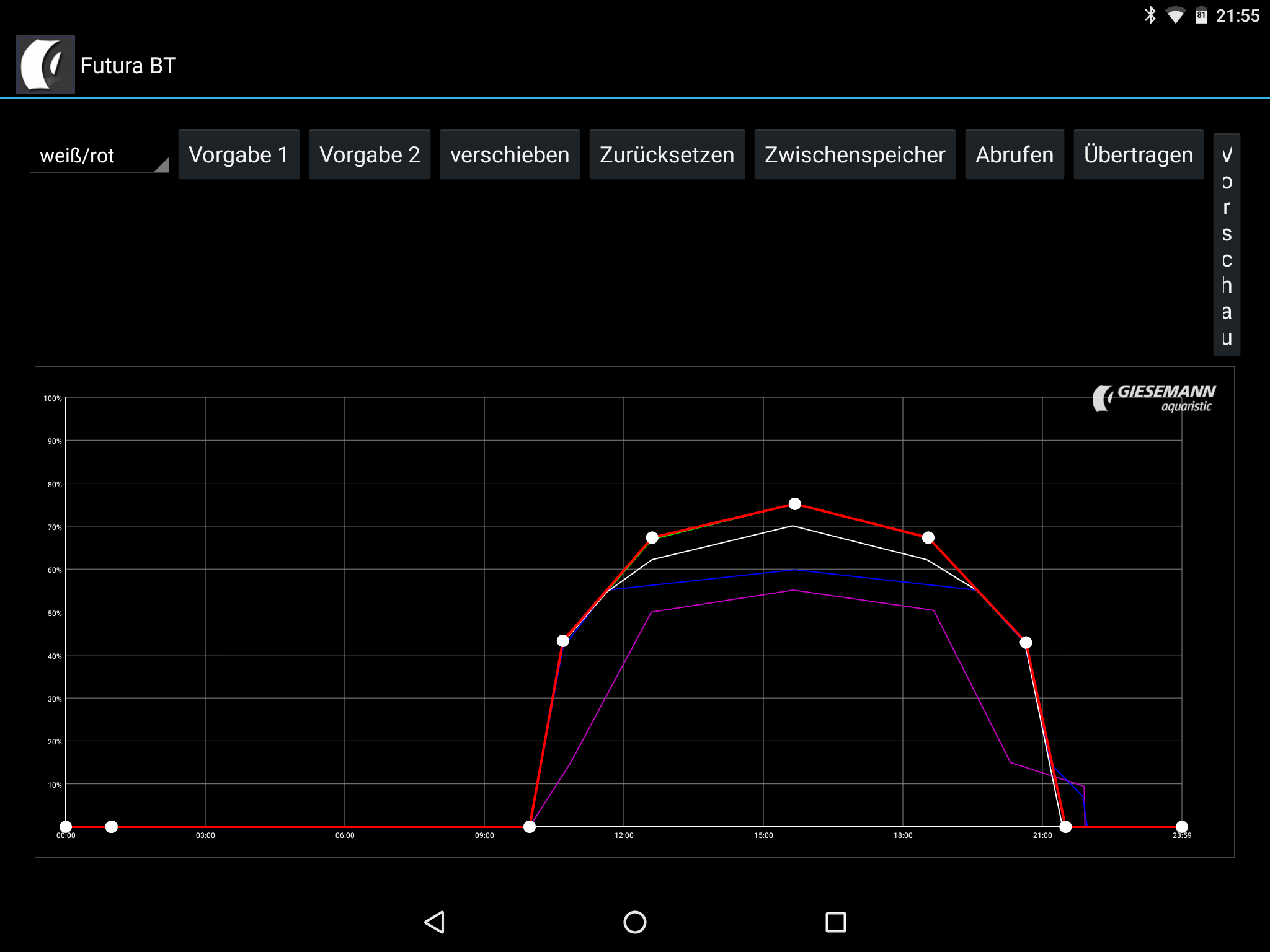The width and height of the screenshot is (1270, 952).
Task: Load the Vorgabe 1 preset
Action: pos(239,154)
